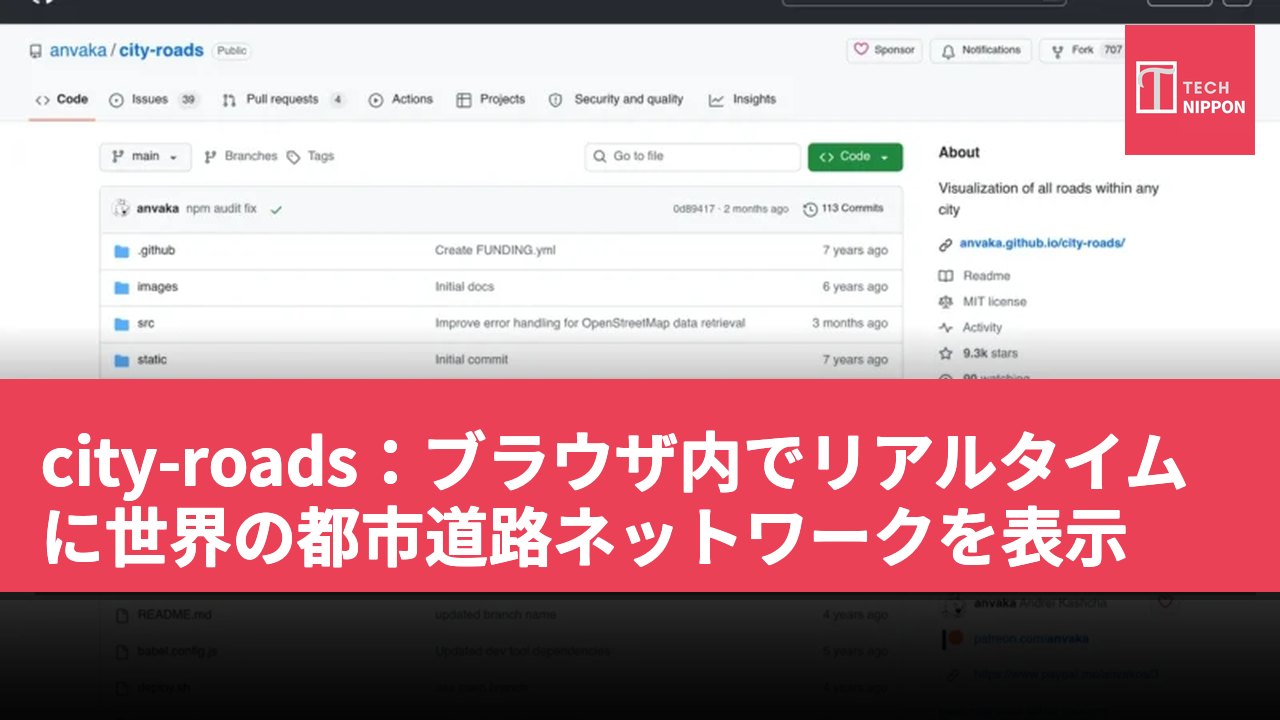View the 113 Commits history
This screenshot has height=720, width=1280.
844,209
